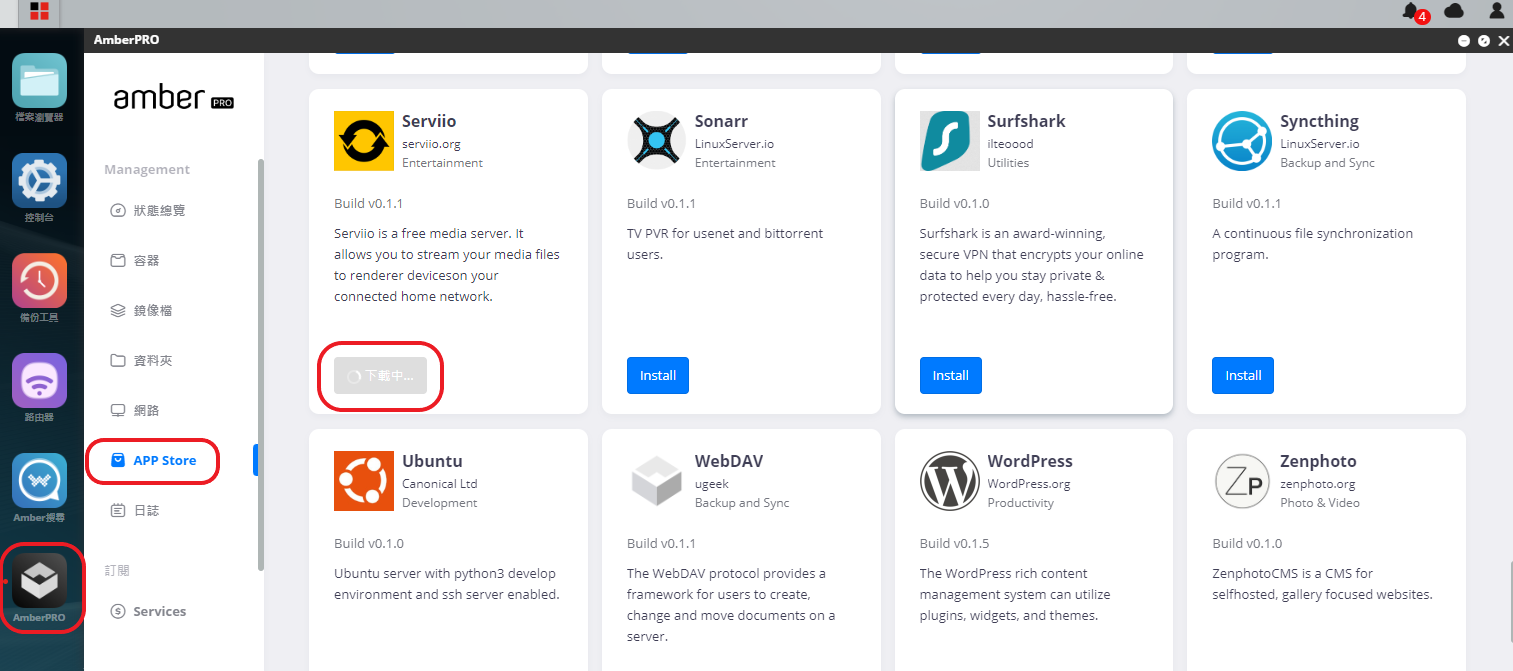Open Amber搜尋 from the dock
The image size is (1513, 671).
(x=40, y=481)
